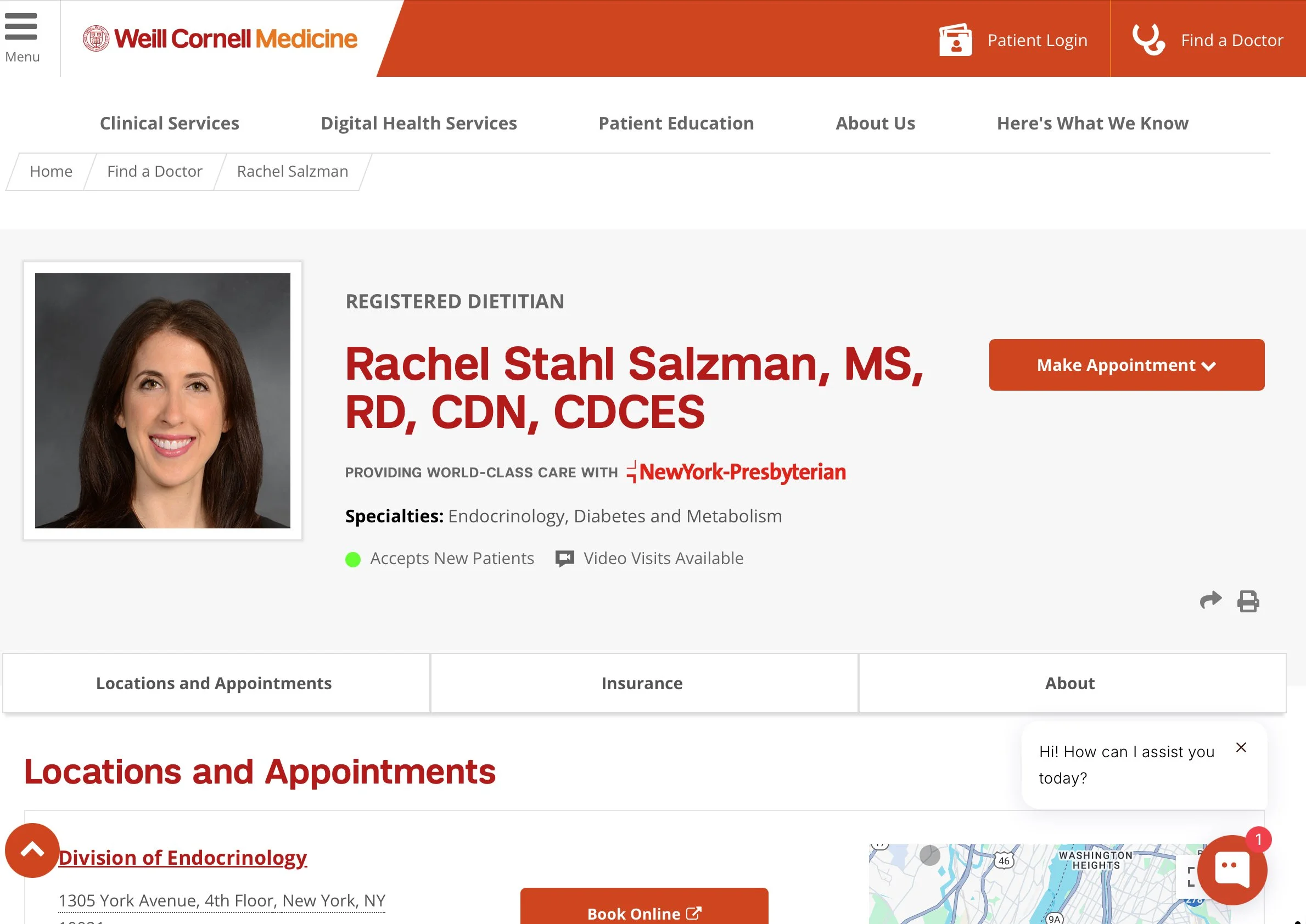The image size is (1306, 924).
Task: Click the map fullscreen toggle icon
Action: point(1189,876)
